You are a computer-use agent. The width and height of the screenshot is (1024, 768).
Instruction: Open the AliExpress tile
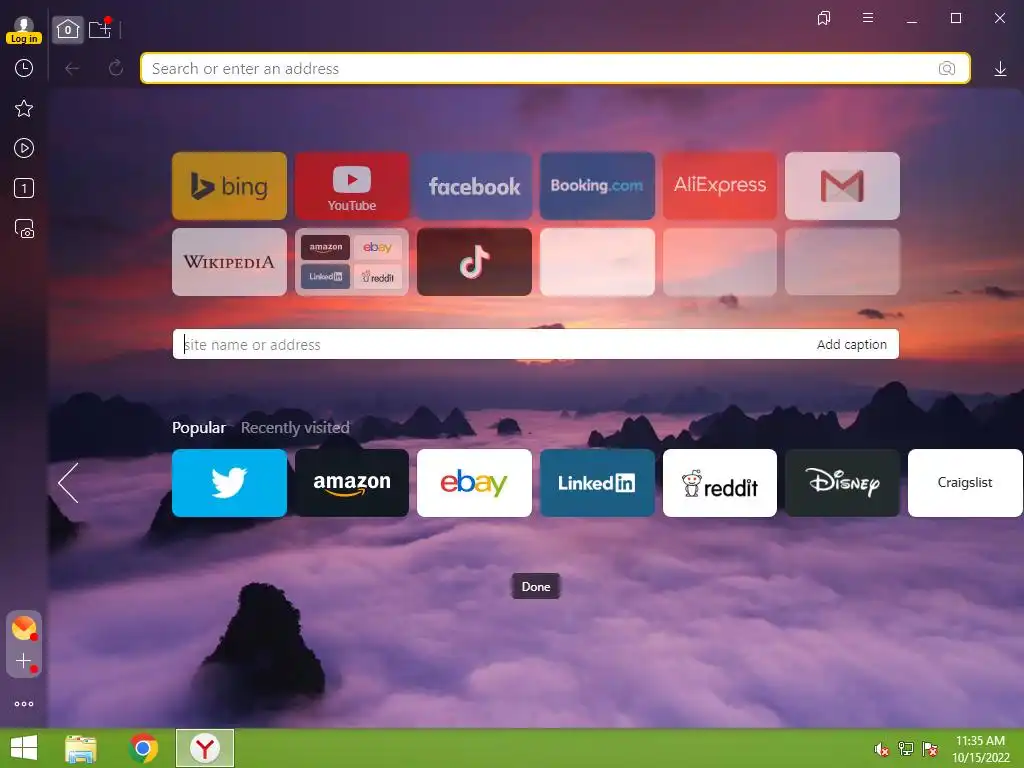coord(720,186)
